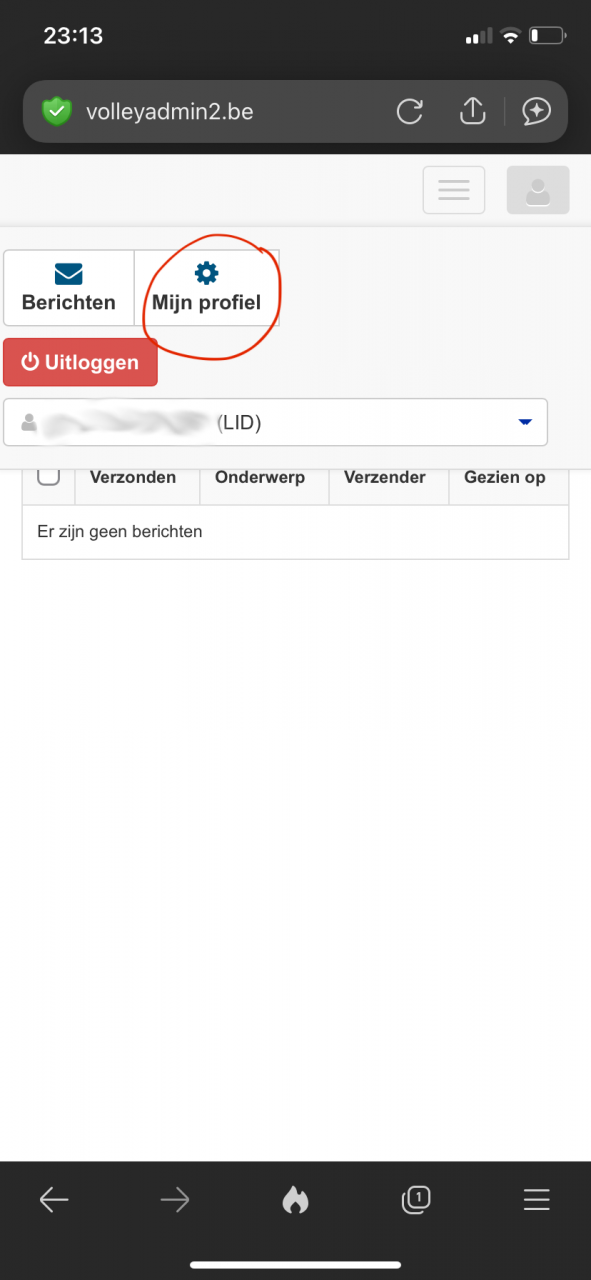Open Mijn profiel settings
The image size is (591, 1280).
click(206, 288)
